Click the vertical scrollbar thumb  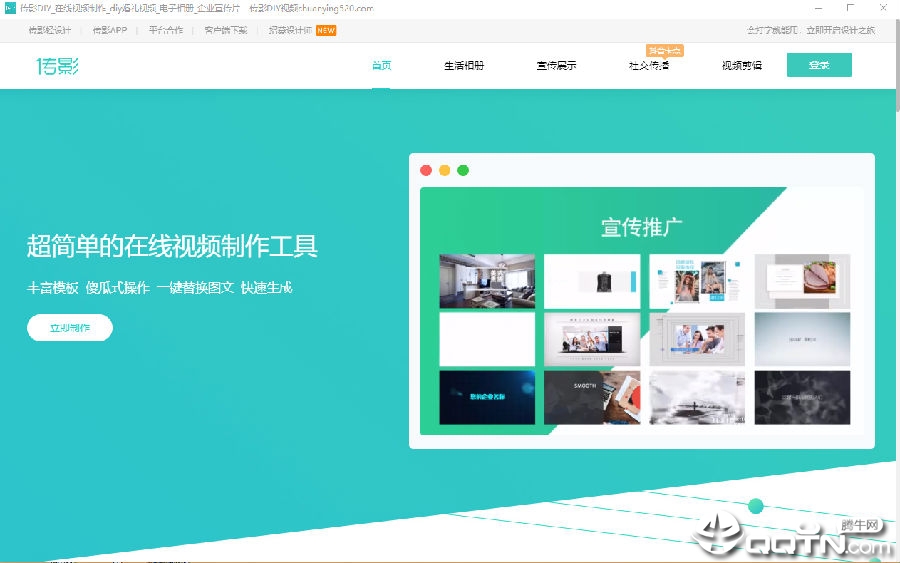pyautogui.click(x=897, y=66)
